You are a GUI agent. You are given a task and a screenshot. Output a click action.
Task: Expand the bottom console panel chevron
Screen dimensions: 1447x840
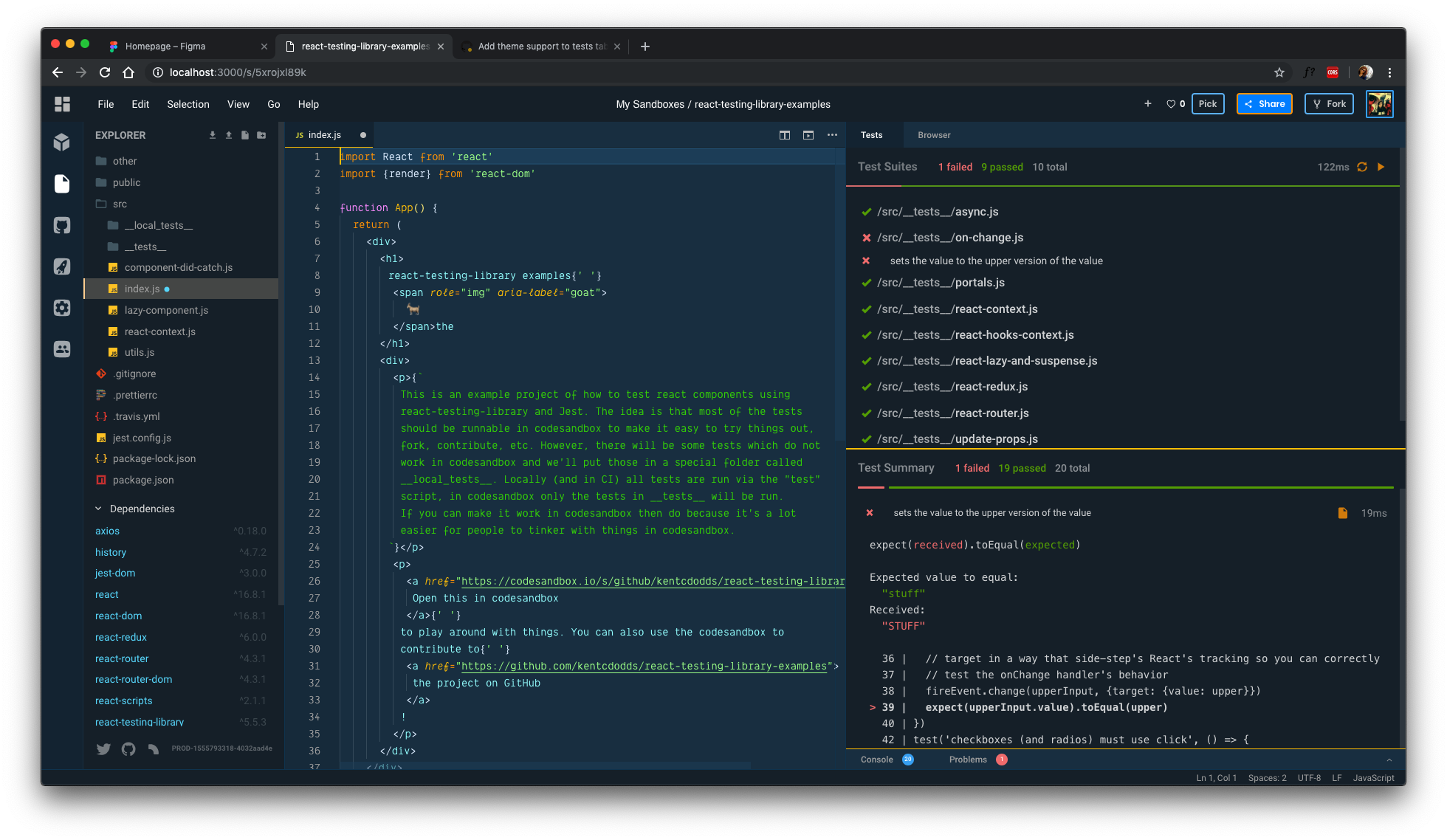point(1389,760)
